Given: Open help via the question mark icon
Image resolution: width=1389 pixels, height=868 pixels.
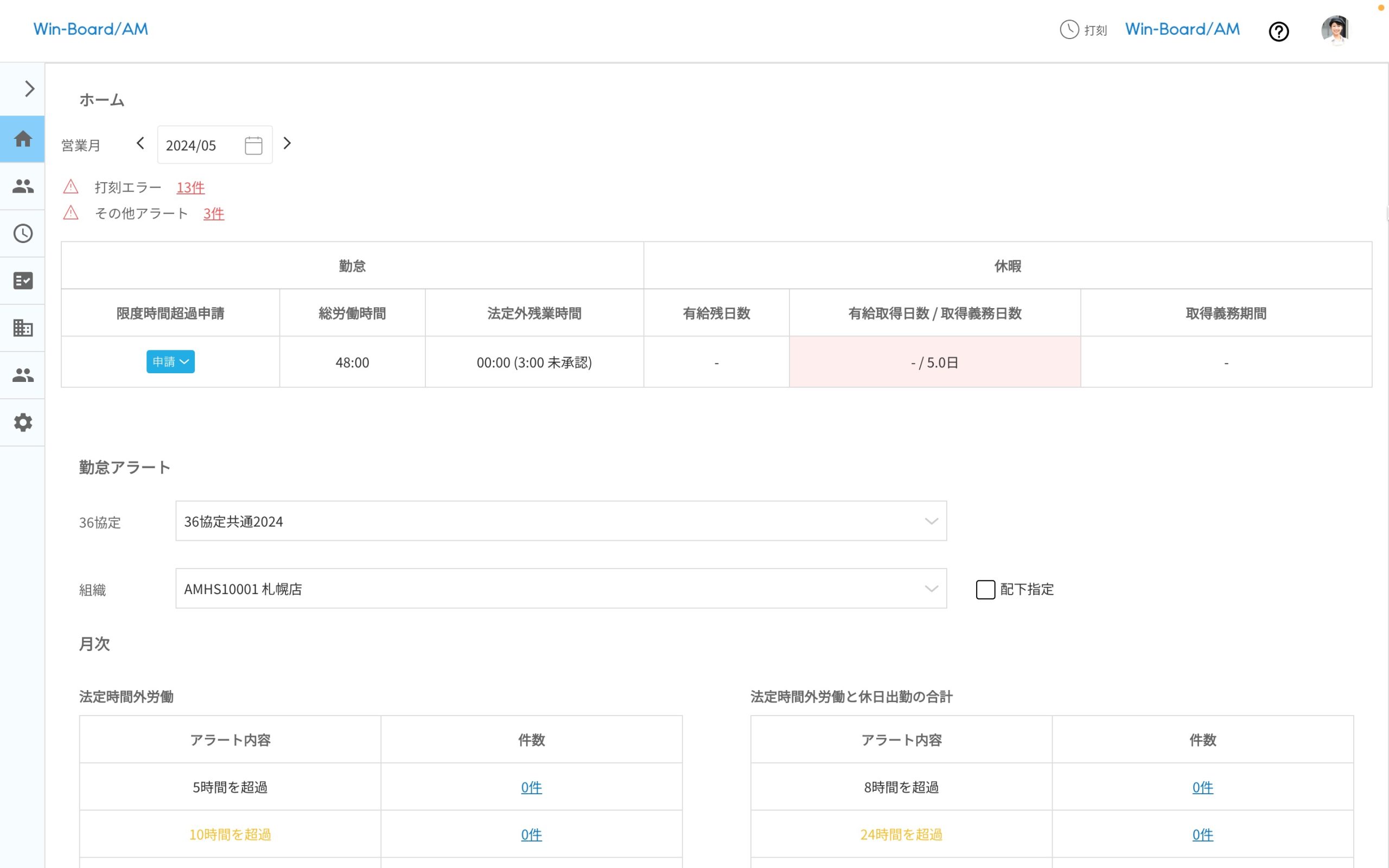Looking at the screenshot, I should (x=1279, y=30).
